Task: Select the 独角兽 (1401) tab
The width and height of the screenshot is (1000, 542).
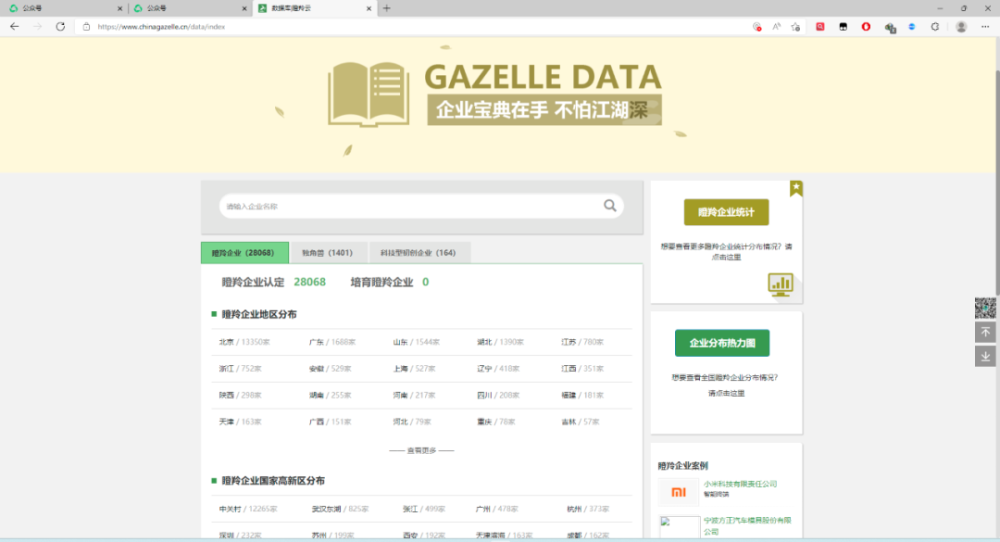Action: (328, 253)
